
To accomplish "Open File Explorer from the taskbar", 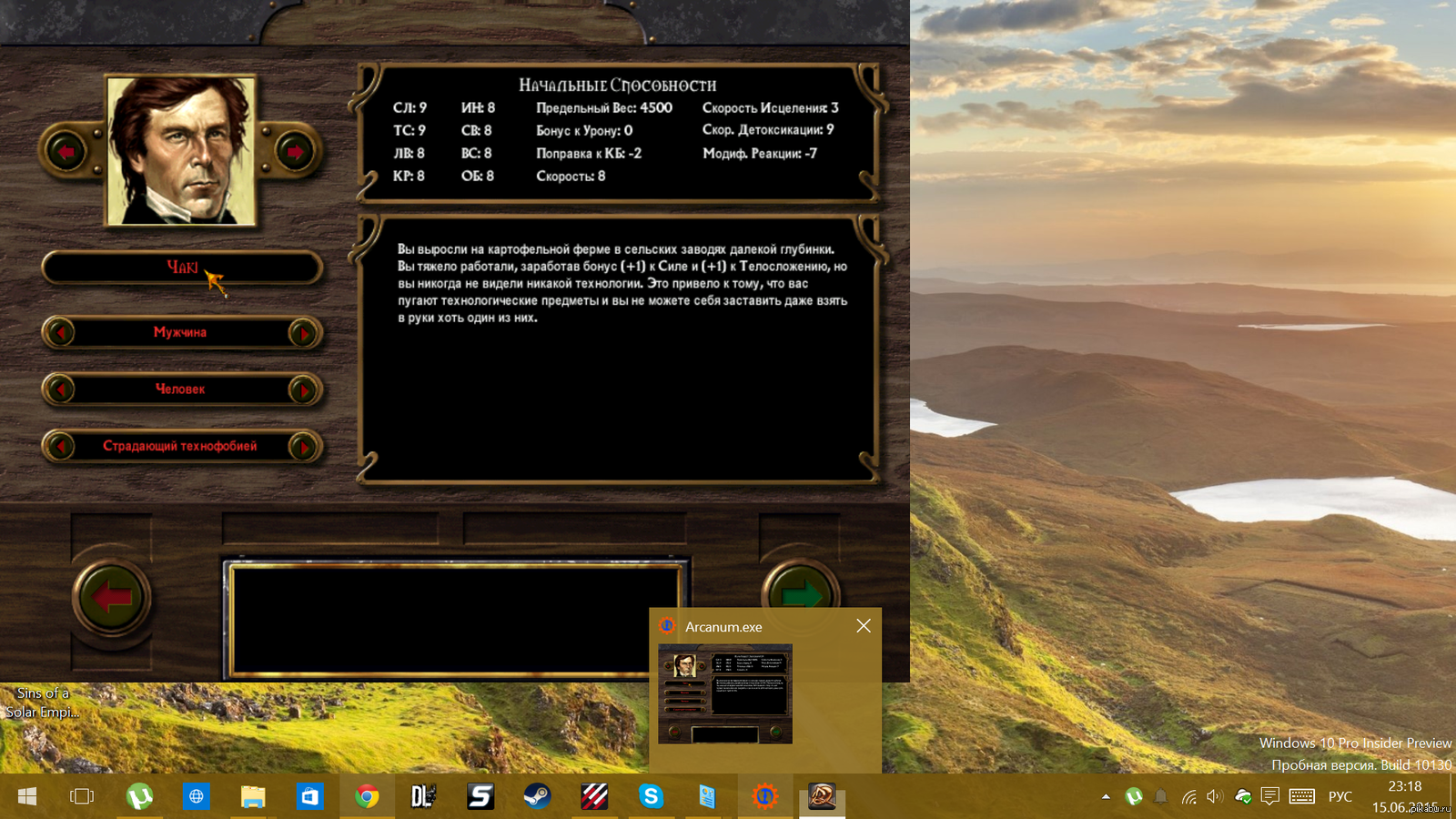I will 253,796.
